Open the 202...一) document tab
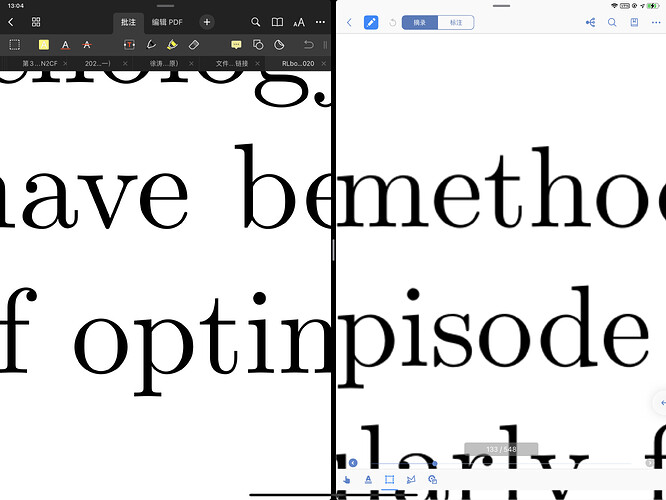 click(x=98, y=63)
